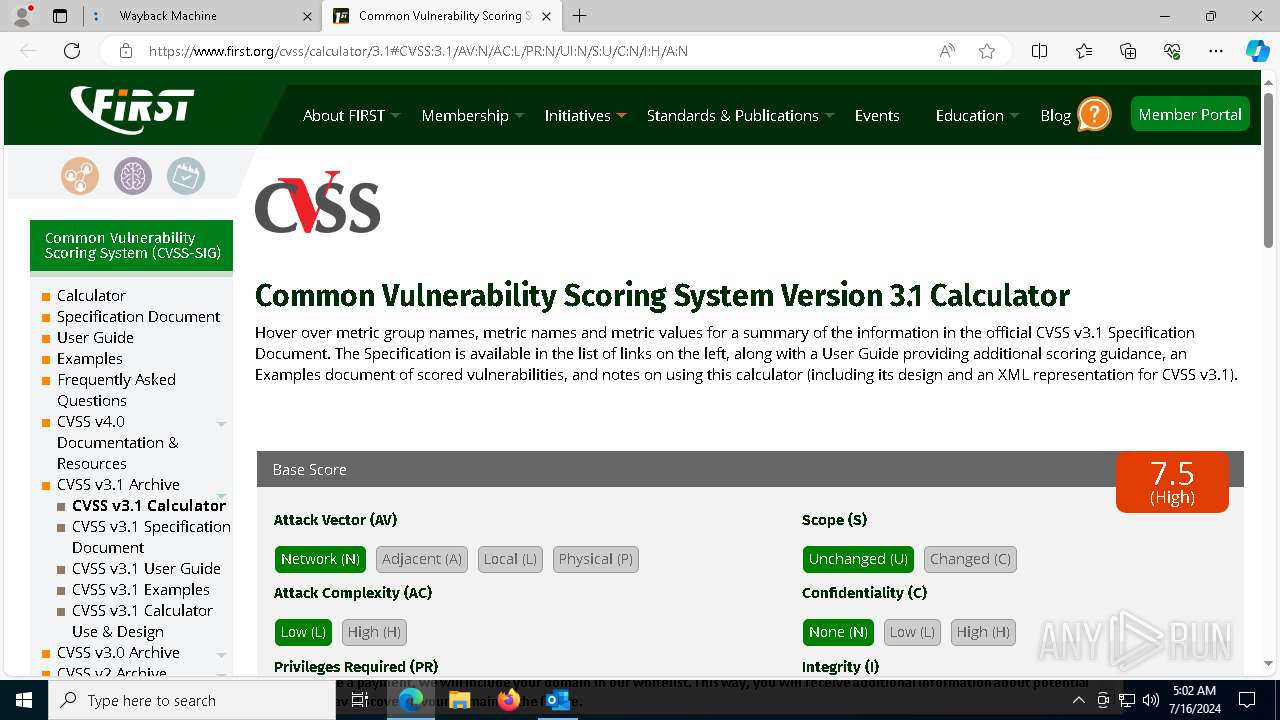1280x720 pixels.
Task: Click the FIRST logo in header
Action: coord(132,109)
